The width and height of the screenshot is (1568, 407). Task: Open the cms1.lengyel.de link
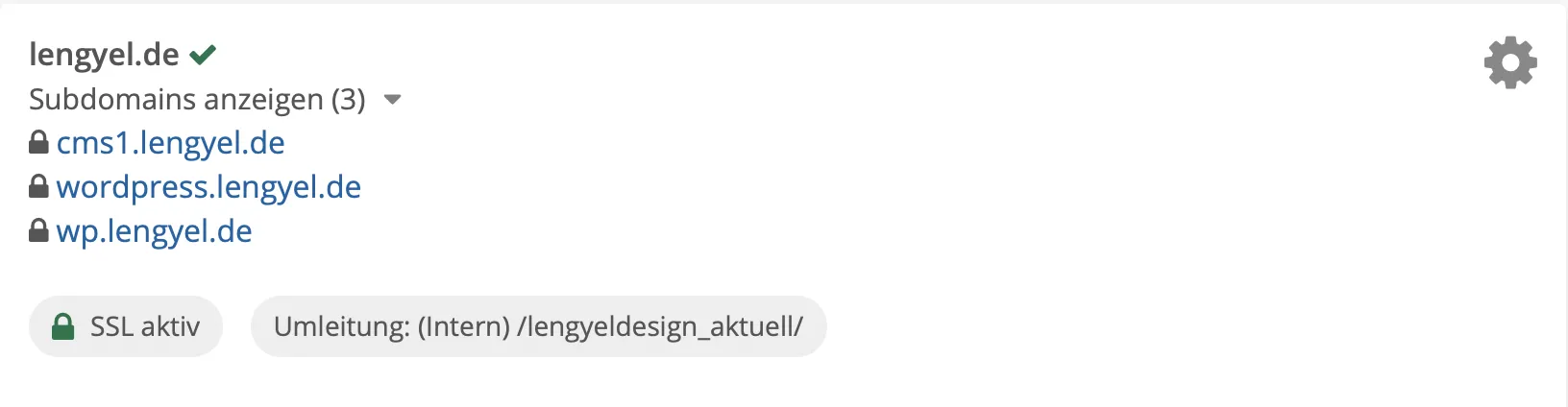coord(171,143)
